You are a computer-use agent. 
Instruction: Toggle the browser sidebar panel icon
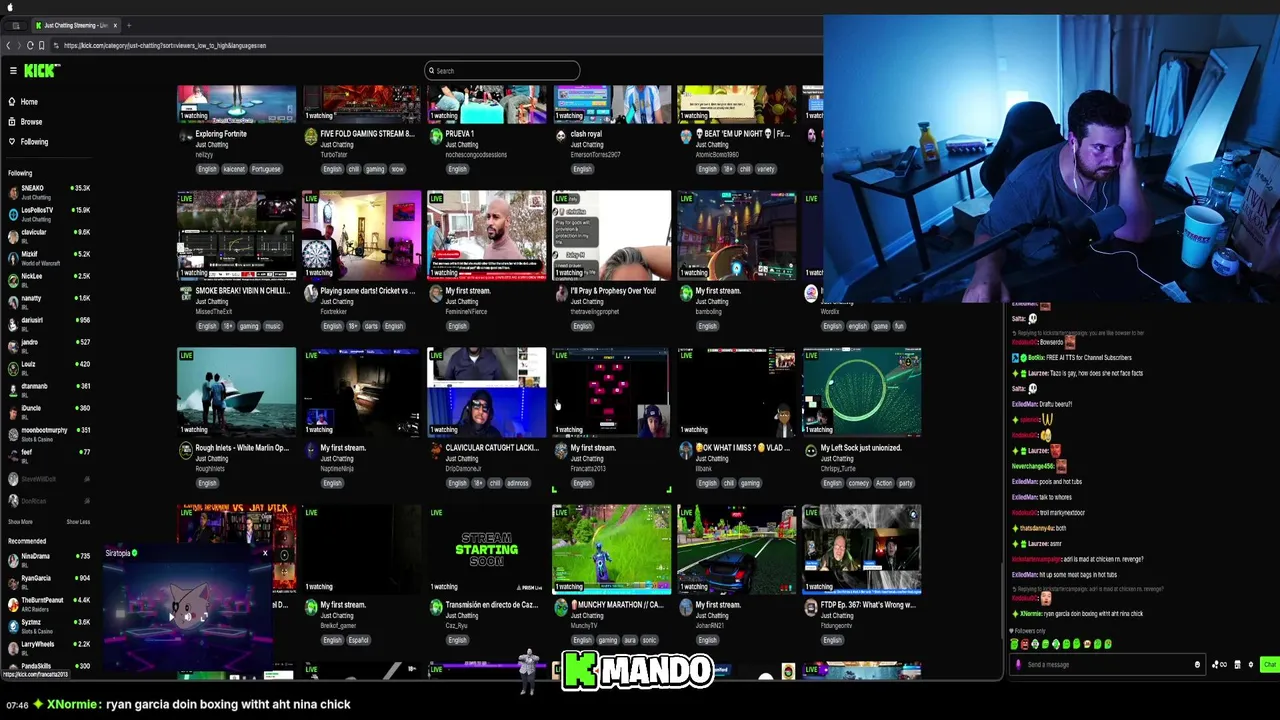tap(16, 25)
